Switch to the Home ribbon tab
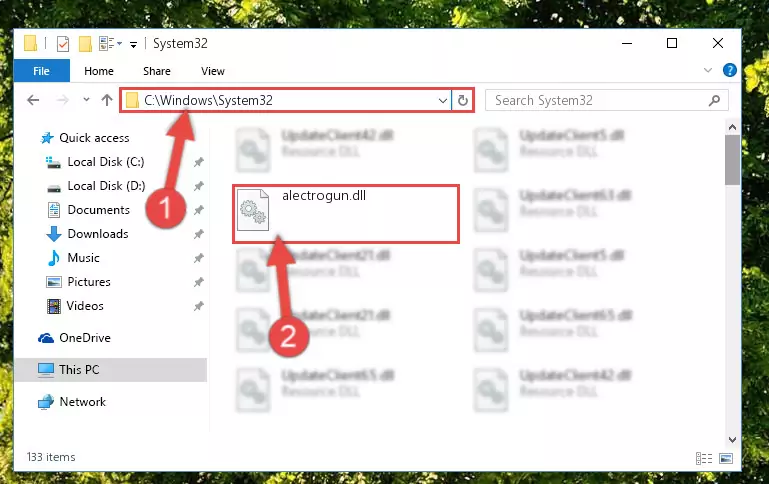Screen dimensions: 769x484 tap(99, 71)
